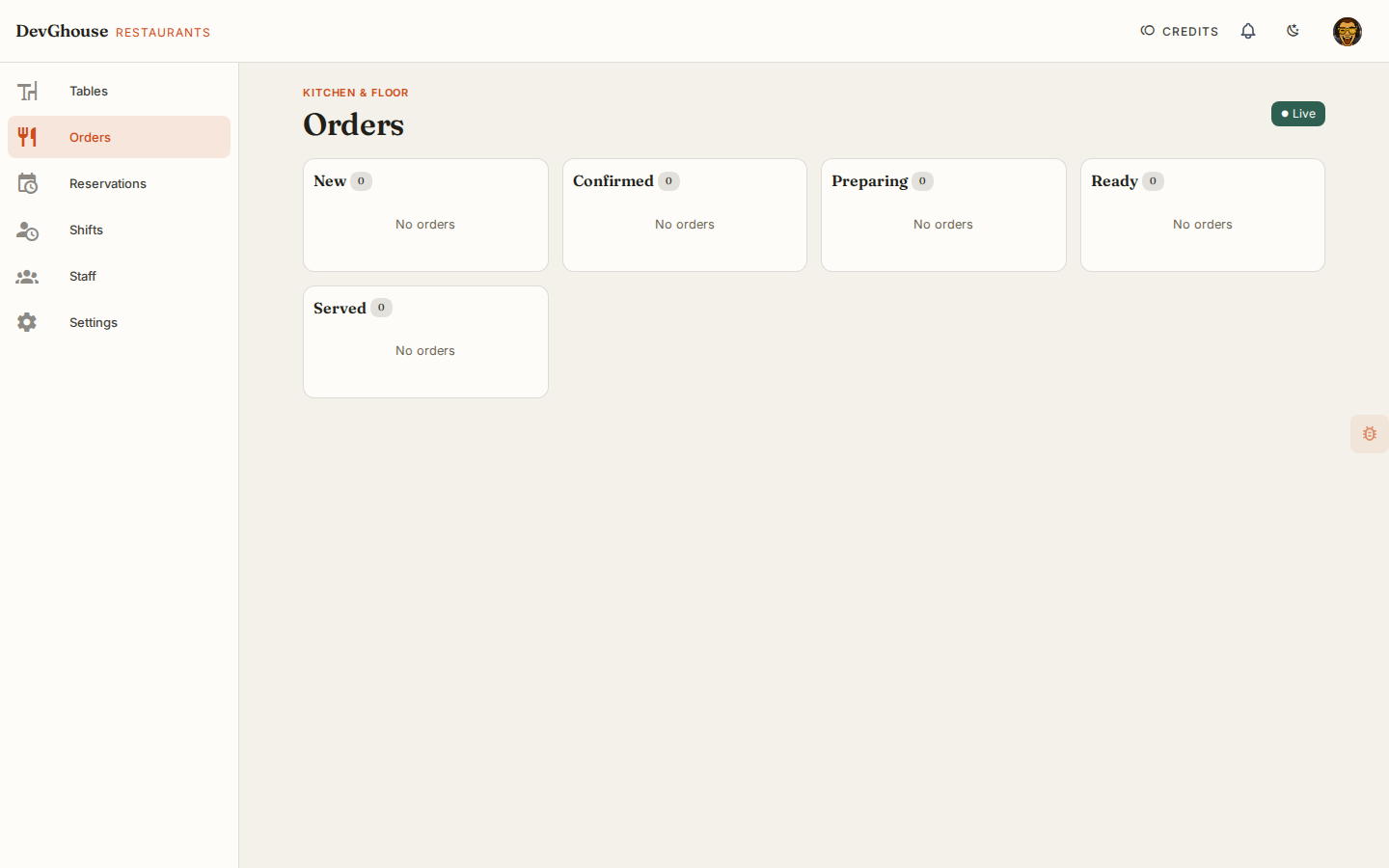
Task: Click the DevGhouse Restaurants logo
Action: tap(113, 31)
